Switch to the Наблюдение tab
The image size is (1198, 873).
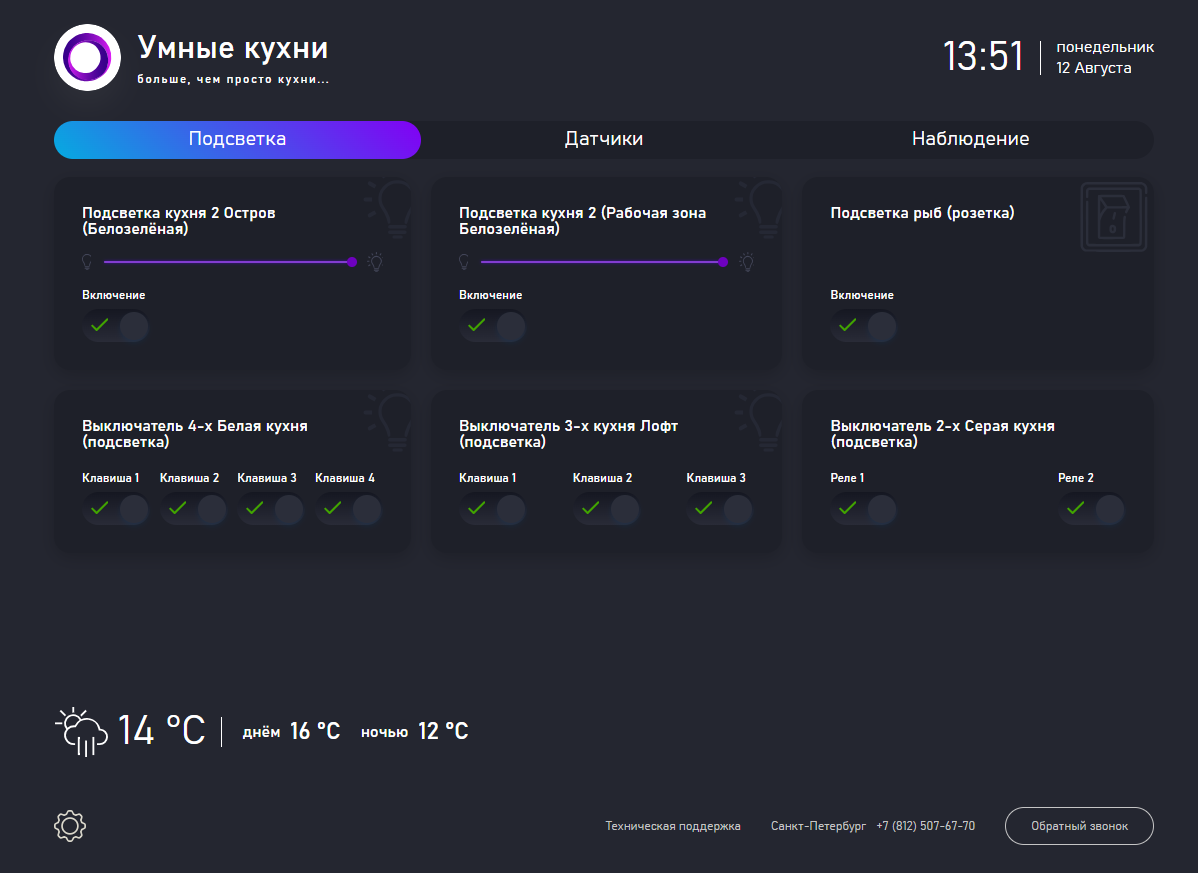pyautogui.click(x=970, y=139)
